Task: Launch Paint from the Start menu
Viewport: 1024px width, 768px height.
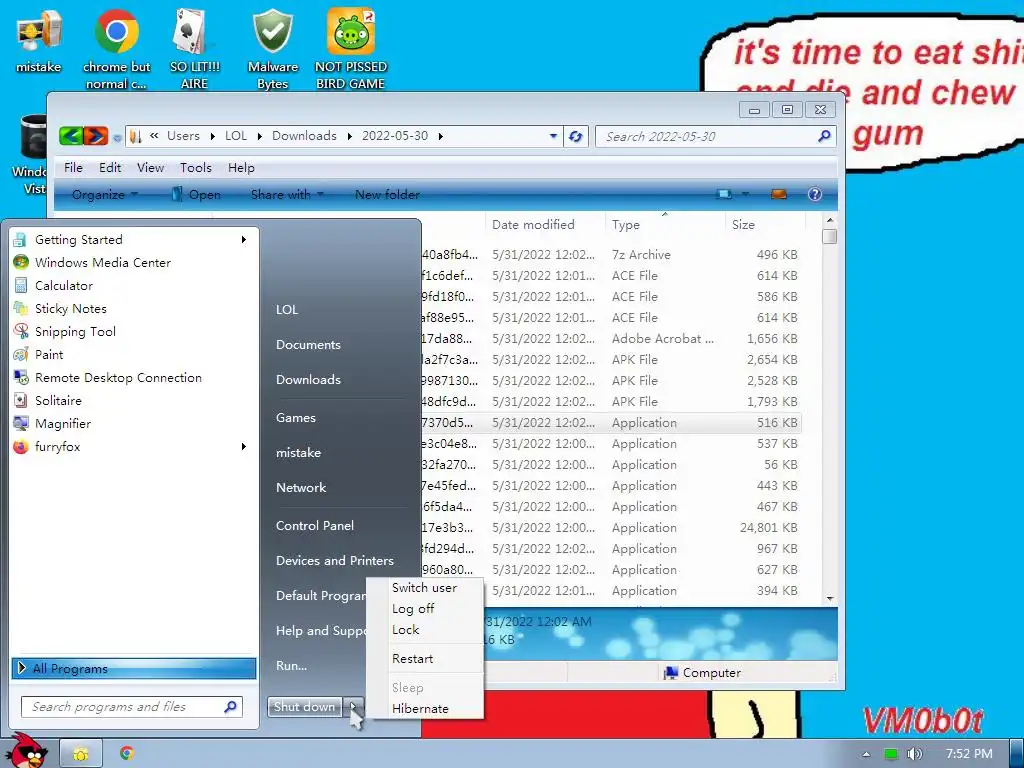Action: pyautogui.click(x=134, y=355)
